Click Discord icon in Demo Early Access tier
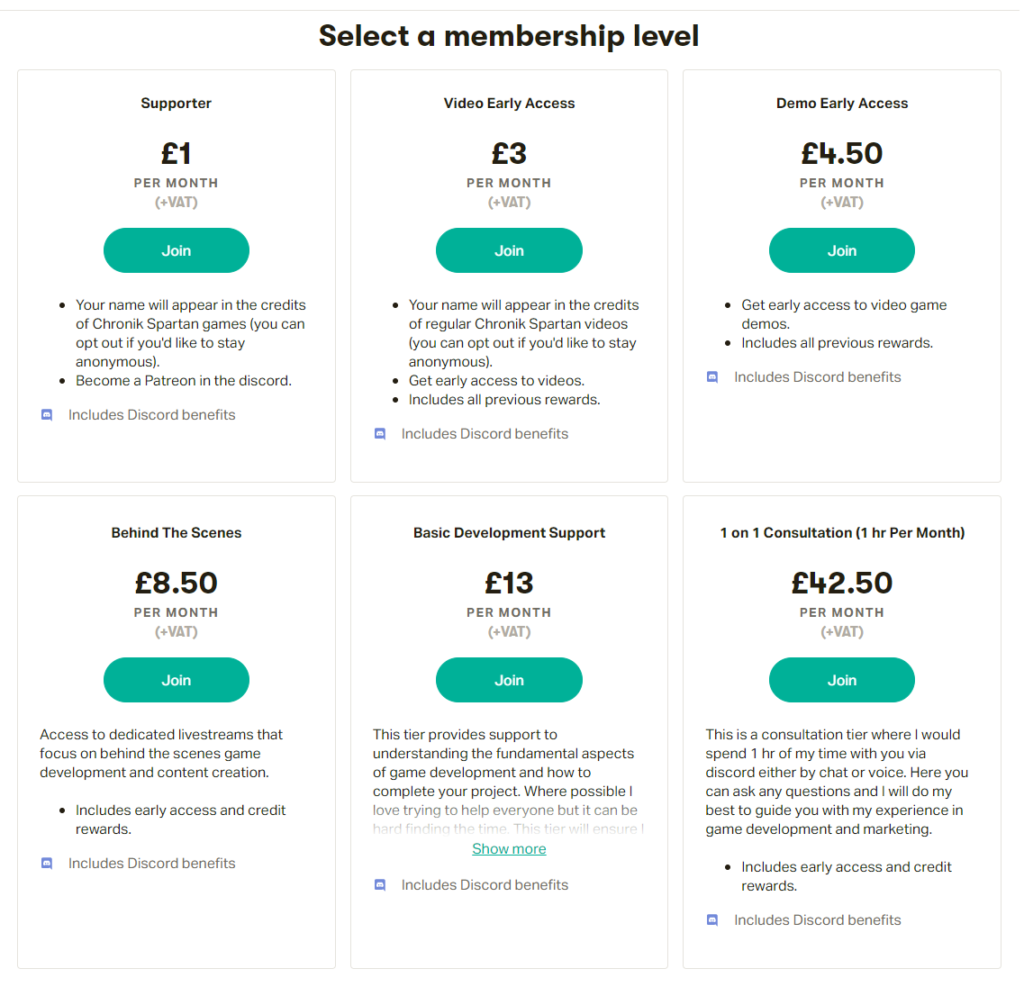This screenshot has width=1024, height=1005. pyautogui.click(x=713, y=377)
